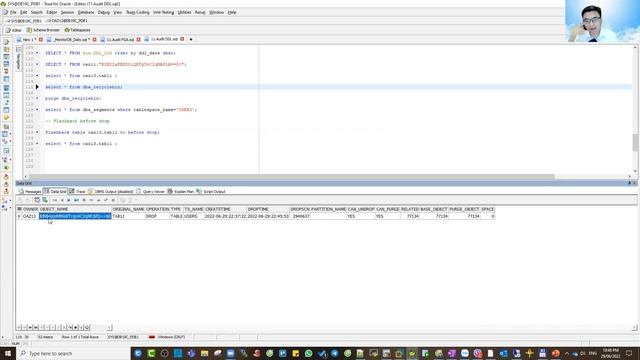The height and width of the screenshot is (360, 640).
Task: Open the Script Output tab
Action: [211, 191]
